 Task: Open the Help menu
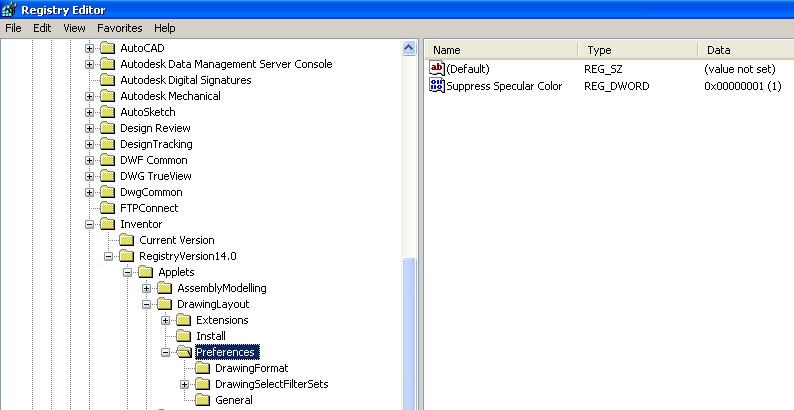[x=165, y=28]
